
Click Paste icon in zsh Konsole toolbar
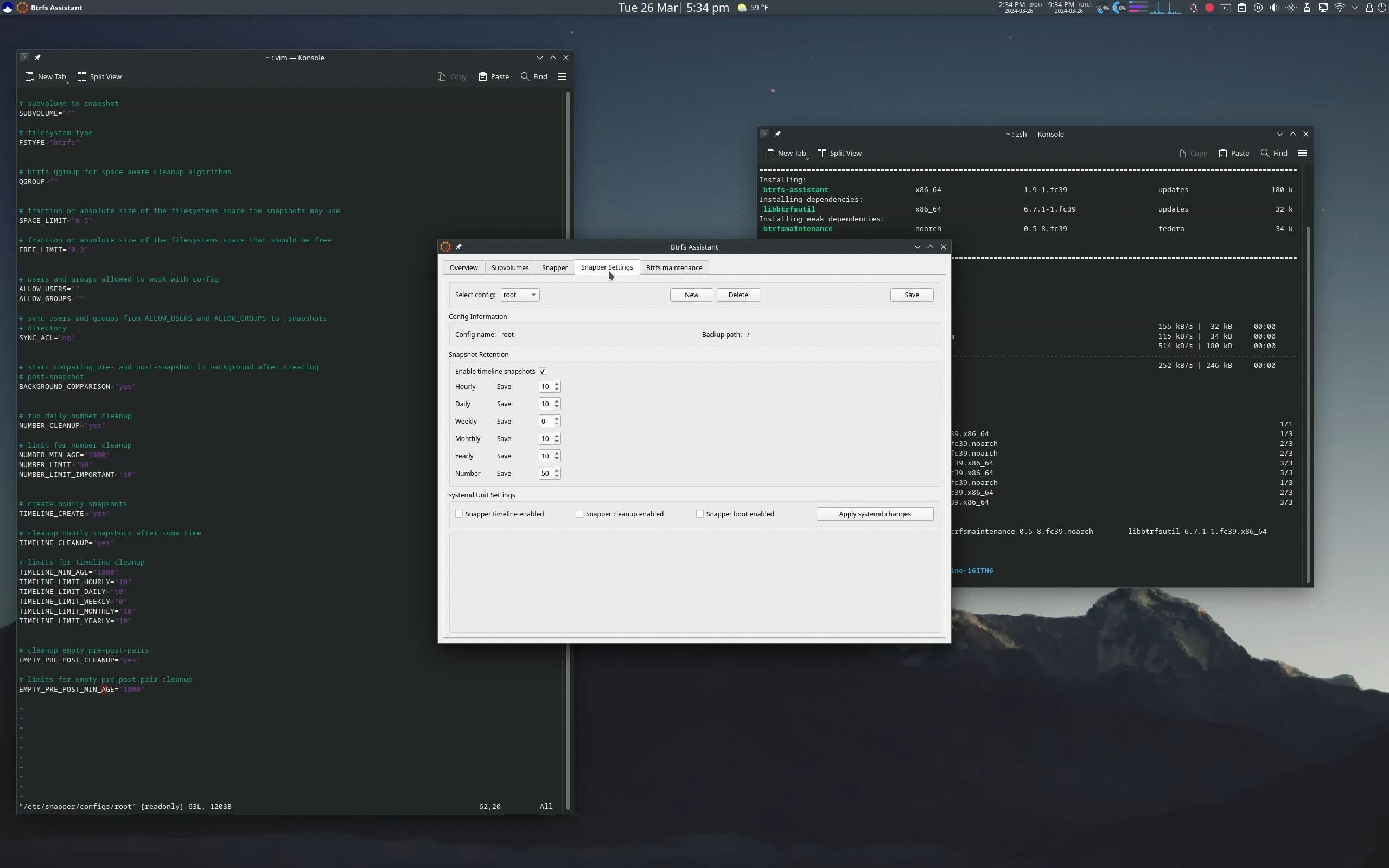[1222, 152]
